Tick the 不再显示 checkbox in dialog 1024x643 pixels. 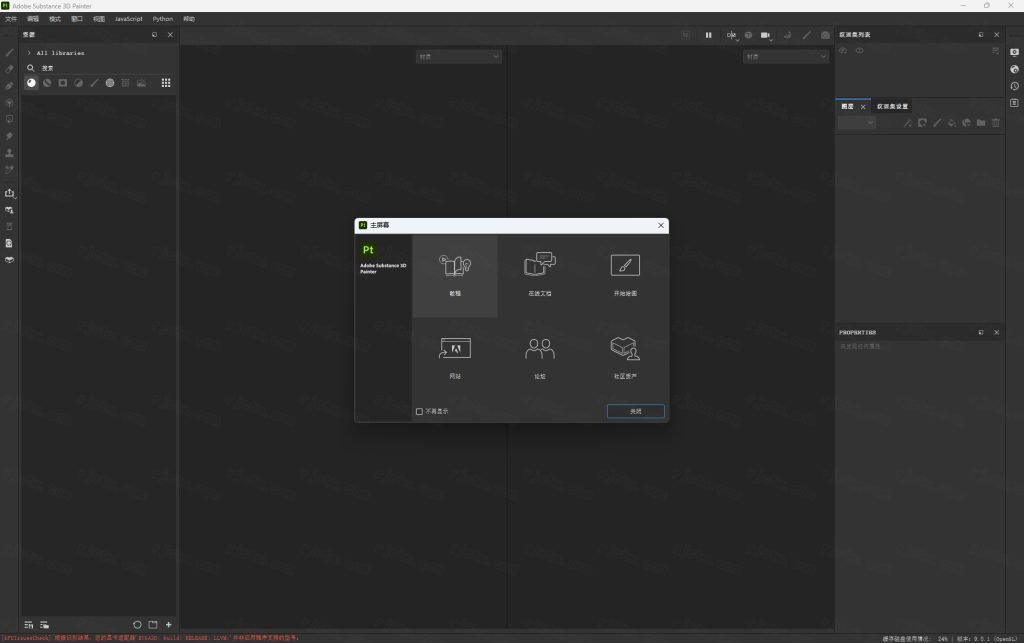coord(419,411)
